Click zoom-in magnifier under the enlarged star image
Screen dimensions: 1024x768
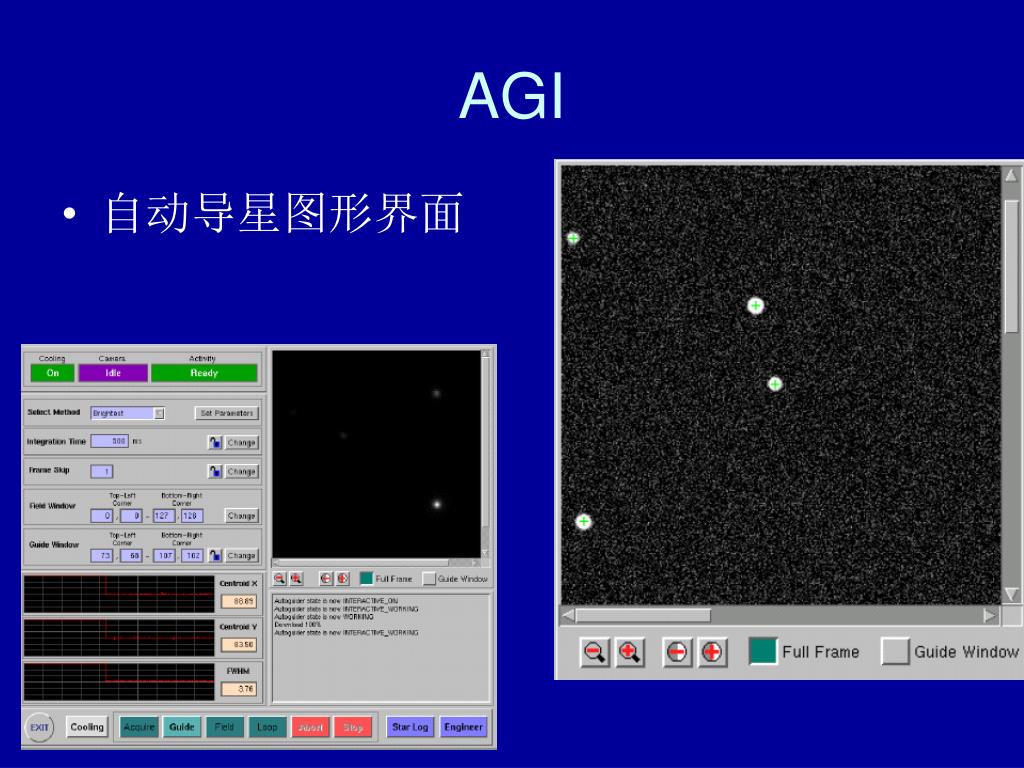[x=630, y=653]
